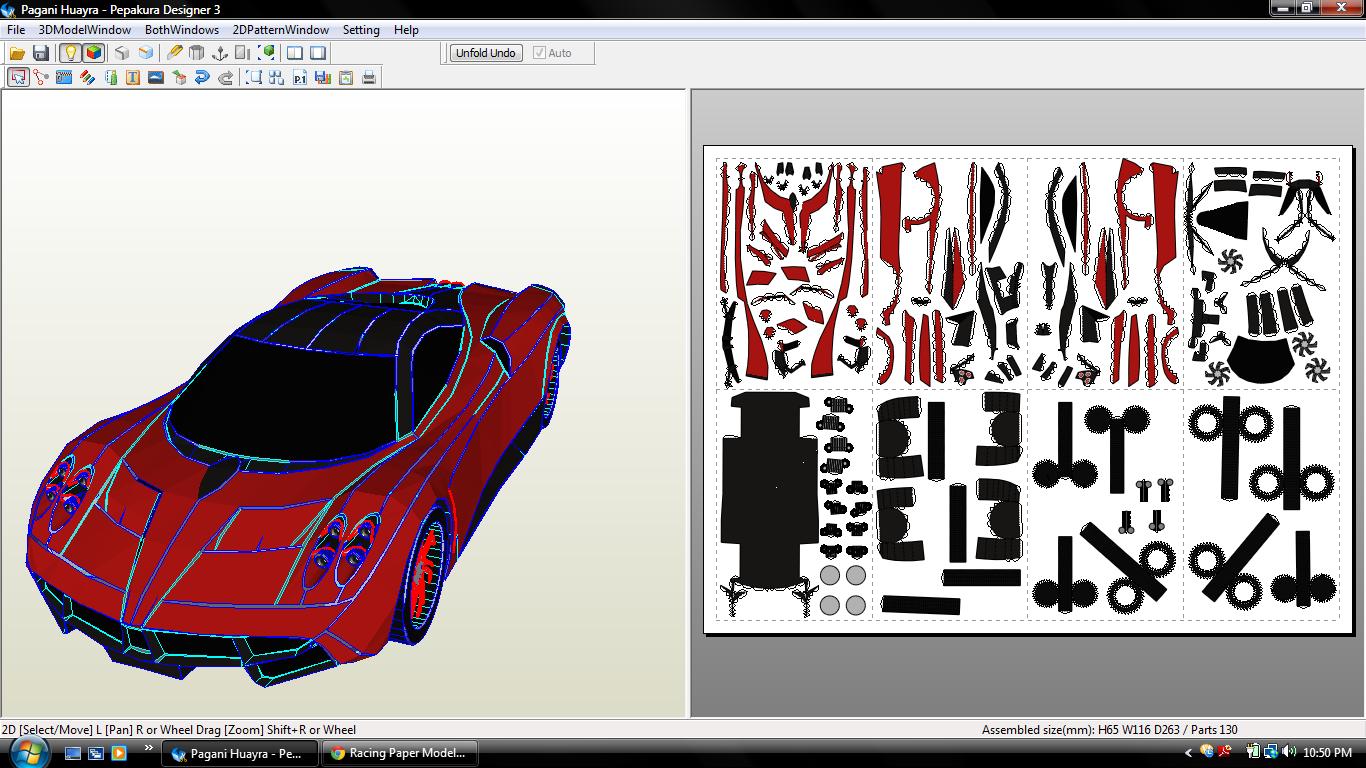Open the 3DModelWindow menu
The image size is (1366, 768).
coord(85,30)
